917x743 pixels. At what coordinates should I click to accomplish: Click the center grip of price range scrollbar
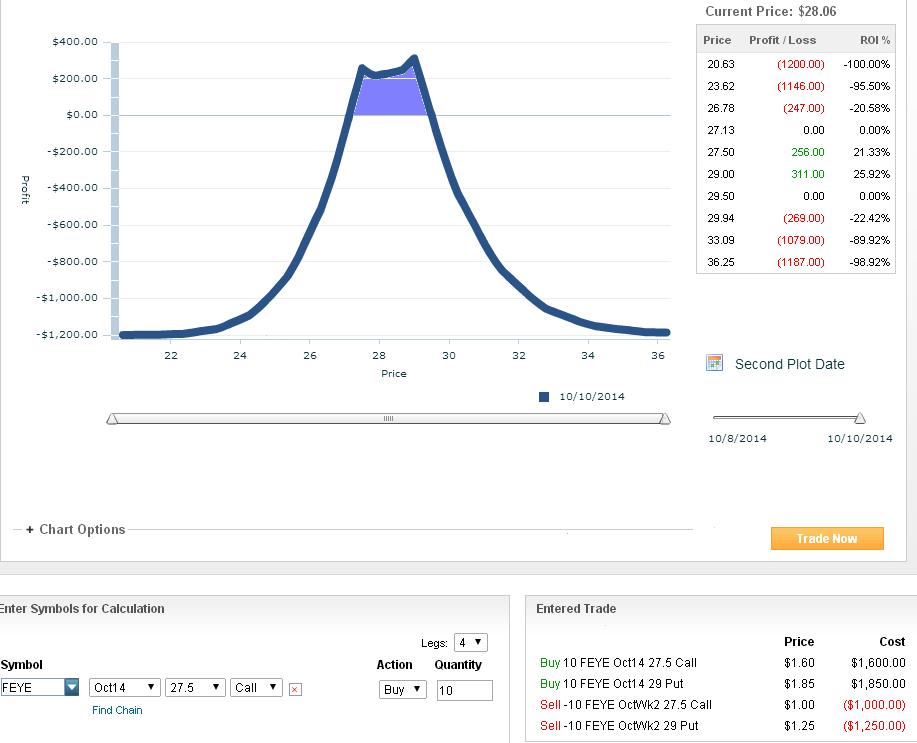tap(388, 419)
